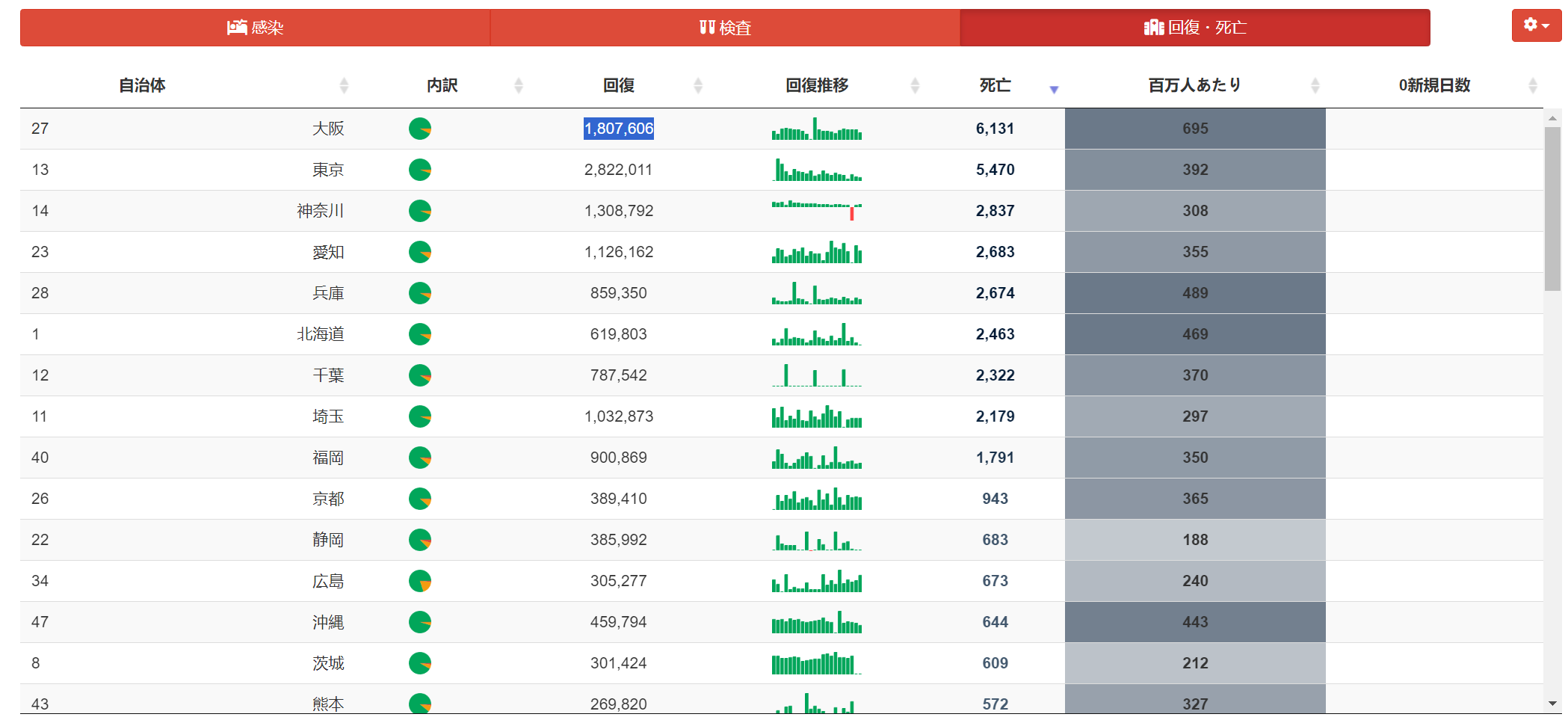Click 神奈川 recovery trend sparkline
1568x723 pixels.
pyautogui.click(x=816, y=210)
